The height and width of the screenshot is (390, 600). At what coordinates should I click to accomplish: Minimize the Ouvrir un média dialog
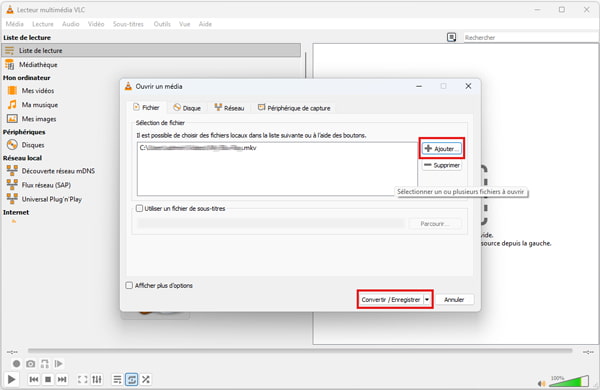419,86
